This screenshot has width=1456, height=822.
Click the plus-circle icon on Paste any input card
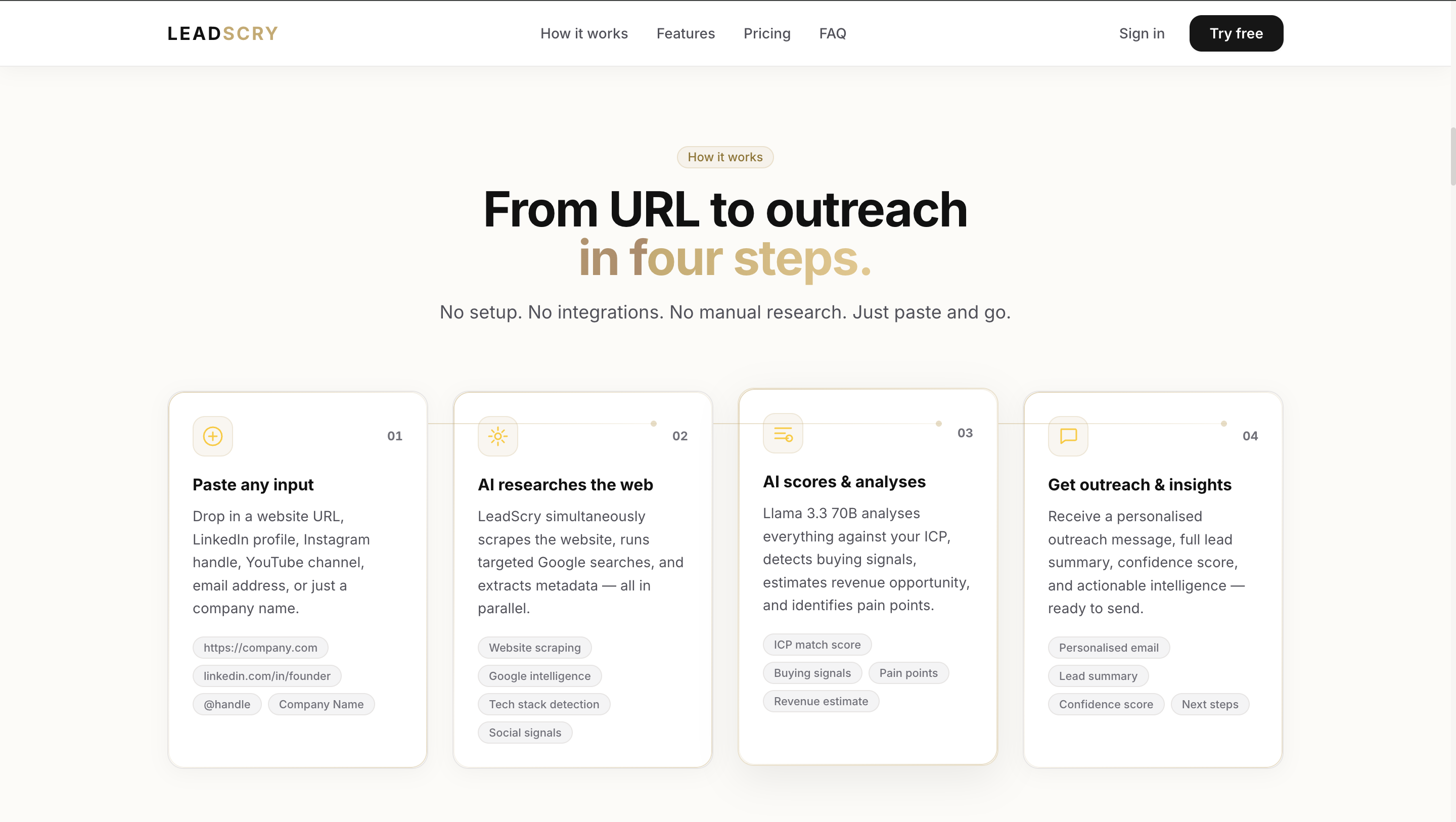tap(212, 436)
